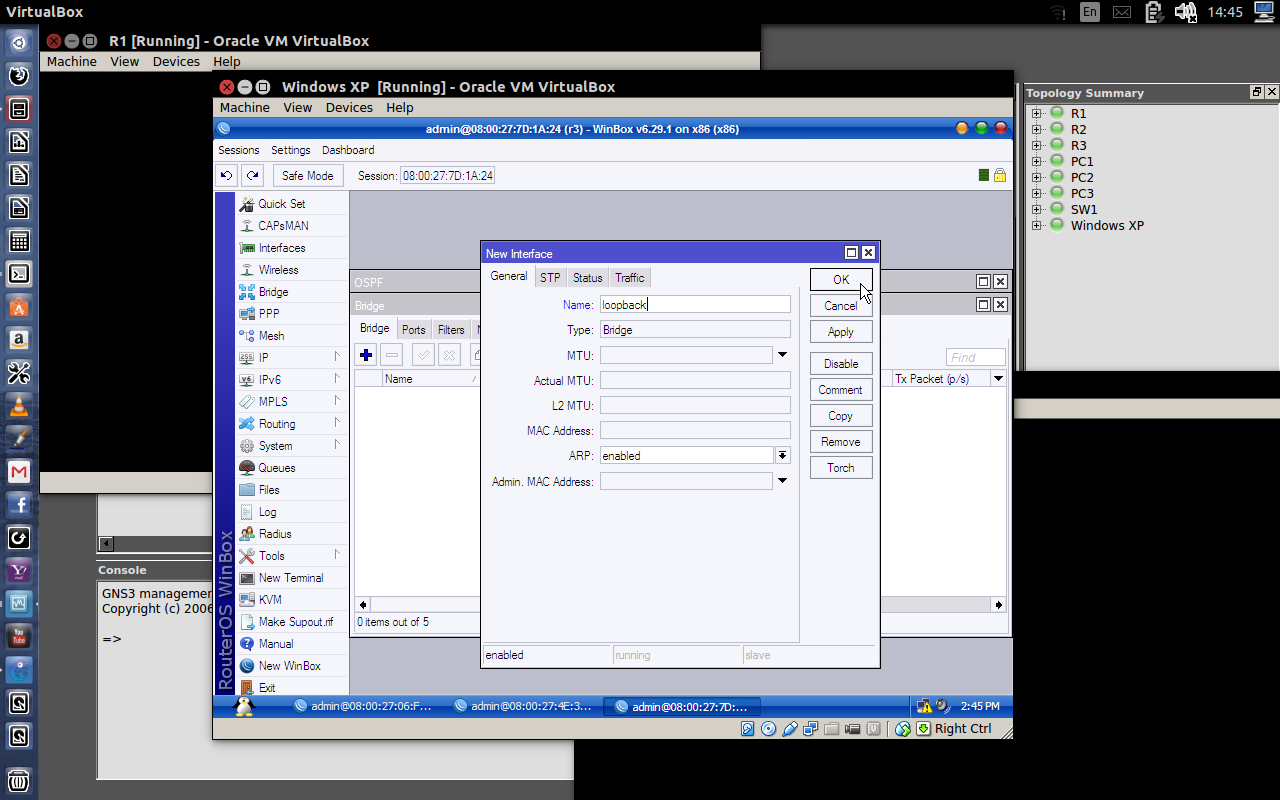This screenshot has height=800, width=1280.
Task: Click the remove minus icon in Bridge toolbar
Action: tap(392, 355)
